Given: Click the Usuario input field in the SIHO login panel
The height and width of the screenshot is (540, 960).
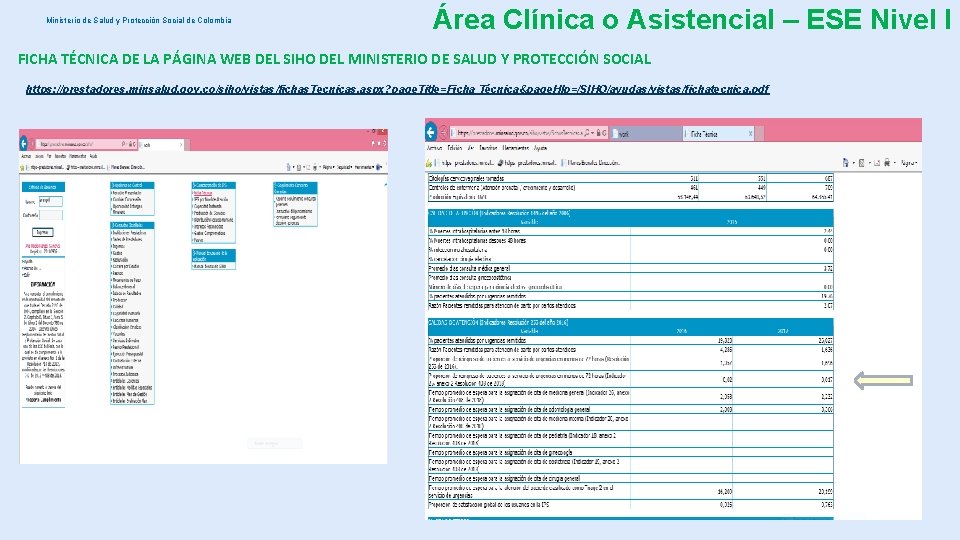Looking at the screenshot, I should click(x=51, y=201).
